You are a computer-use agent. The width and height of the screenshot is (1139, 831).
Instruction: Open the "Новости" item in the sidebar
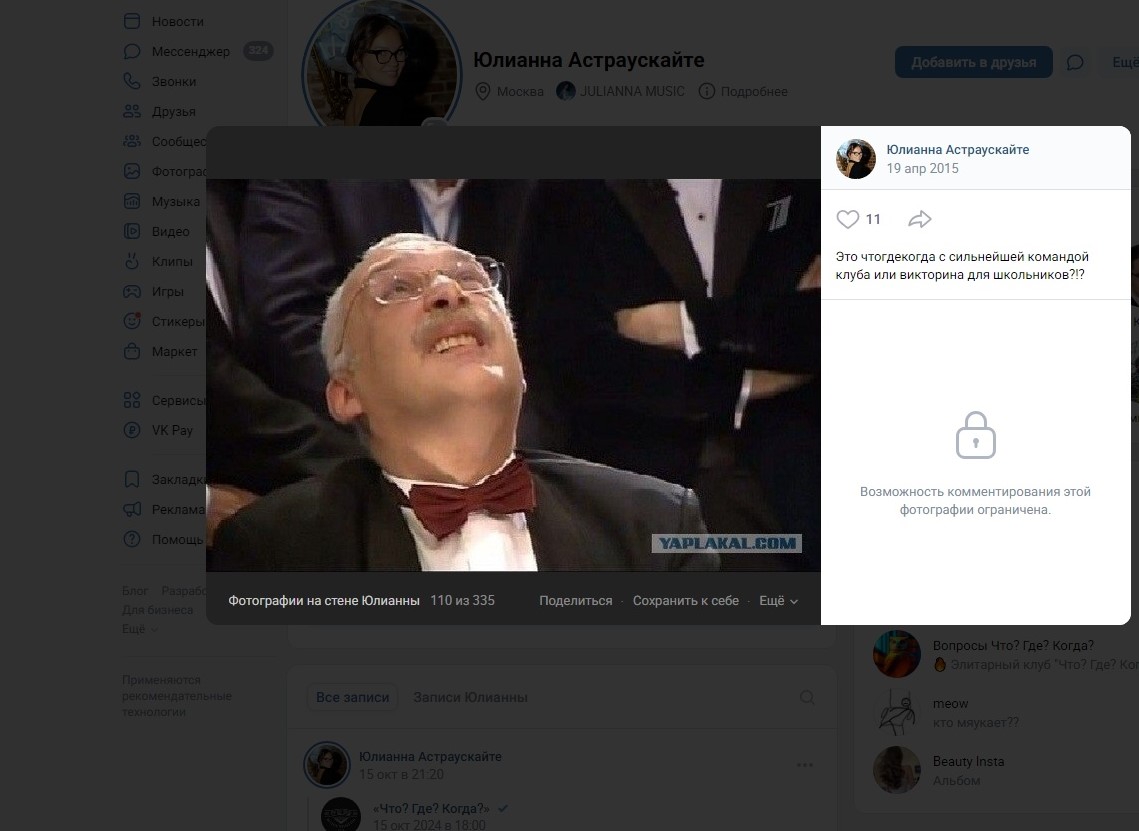coord(177,21)
